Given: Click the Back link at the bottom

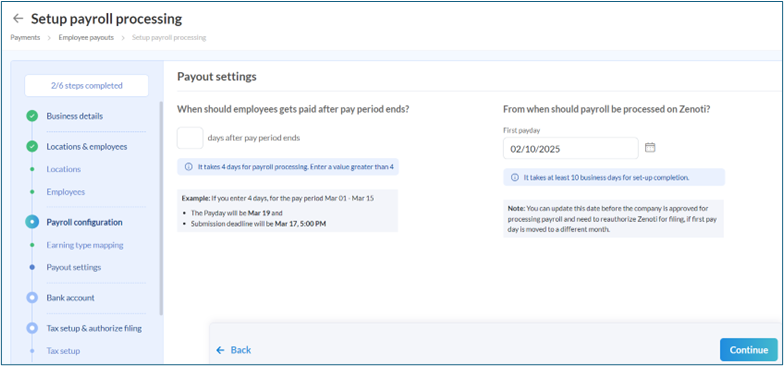Looking at the screenshot, I should point(234,350).
